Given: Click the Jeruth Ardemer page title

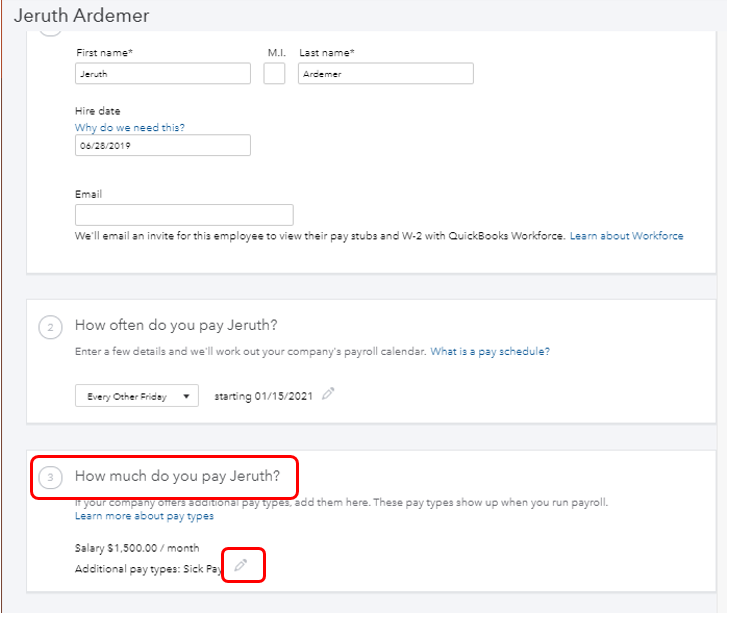Looking at the screenshot, I should [x=82, y=16].
